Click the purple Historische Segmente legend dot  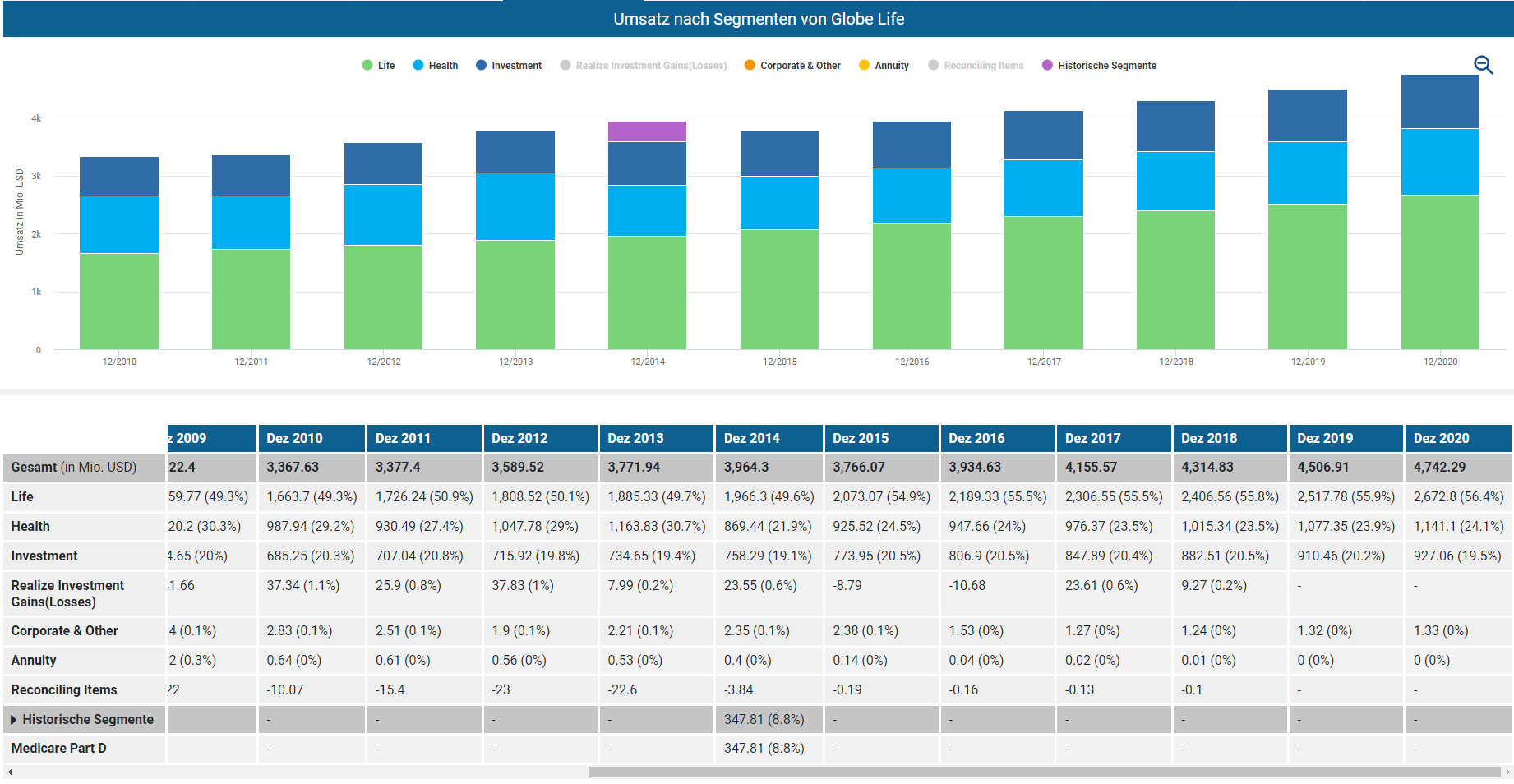click(x=1047, y=66)
